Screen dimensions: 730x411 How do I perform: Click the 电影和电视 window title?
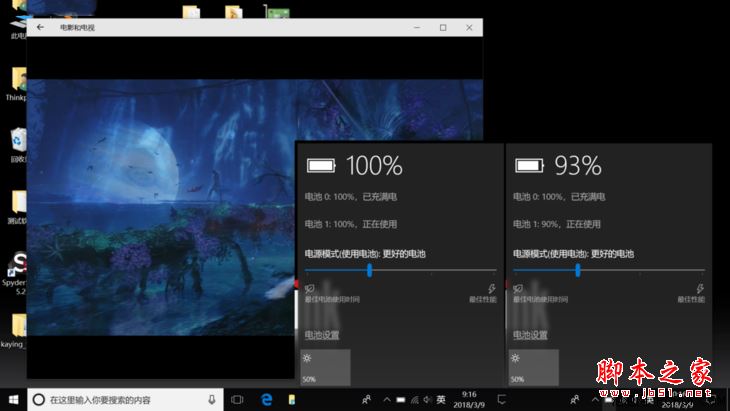pyautogui.click(x=77, y=28)
